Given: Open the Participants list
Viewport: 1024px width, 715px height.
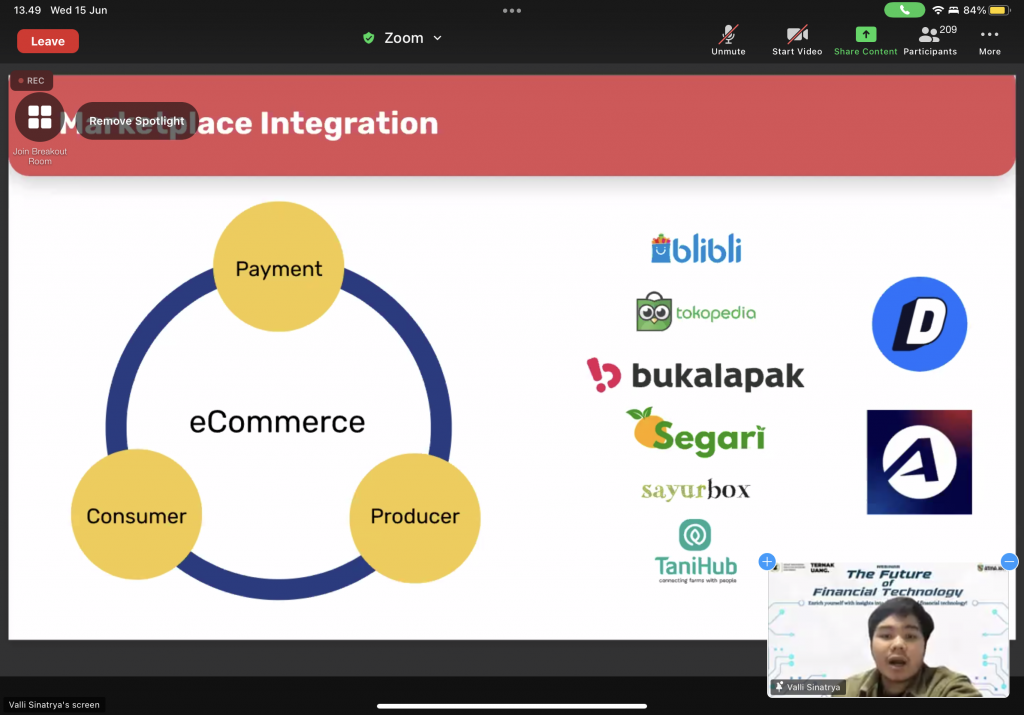Looking at the screenshot, I should [931, 40].
